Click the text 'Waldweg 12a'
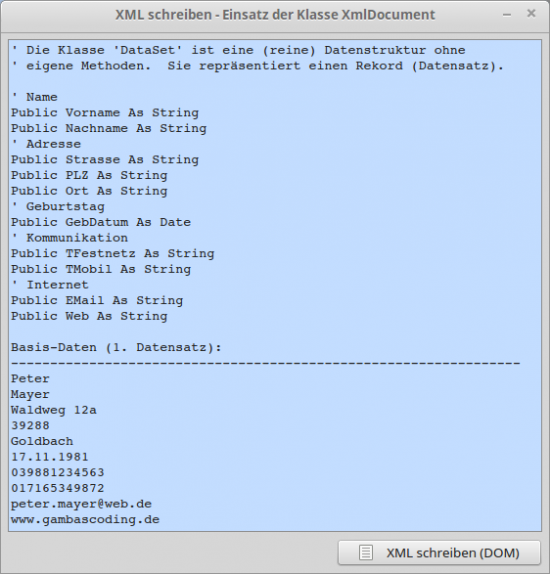Image resolution: width=550 pixels, height=574 pixels. pyautogui.click(x=54, y=410)
